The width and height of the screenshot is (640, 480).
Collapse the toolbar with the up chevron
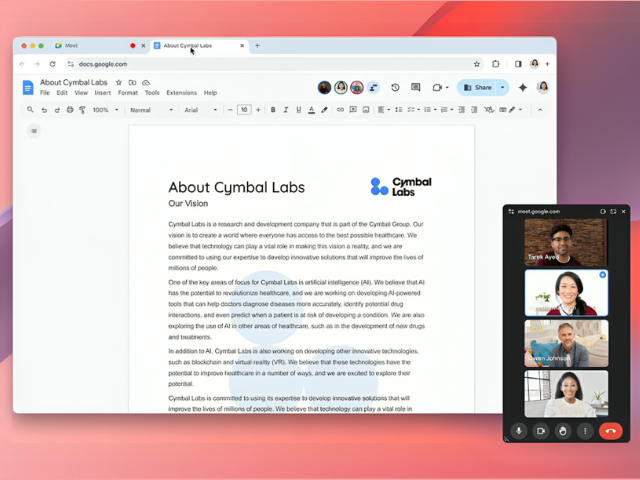coord(540,110)
